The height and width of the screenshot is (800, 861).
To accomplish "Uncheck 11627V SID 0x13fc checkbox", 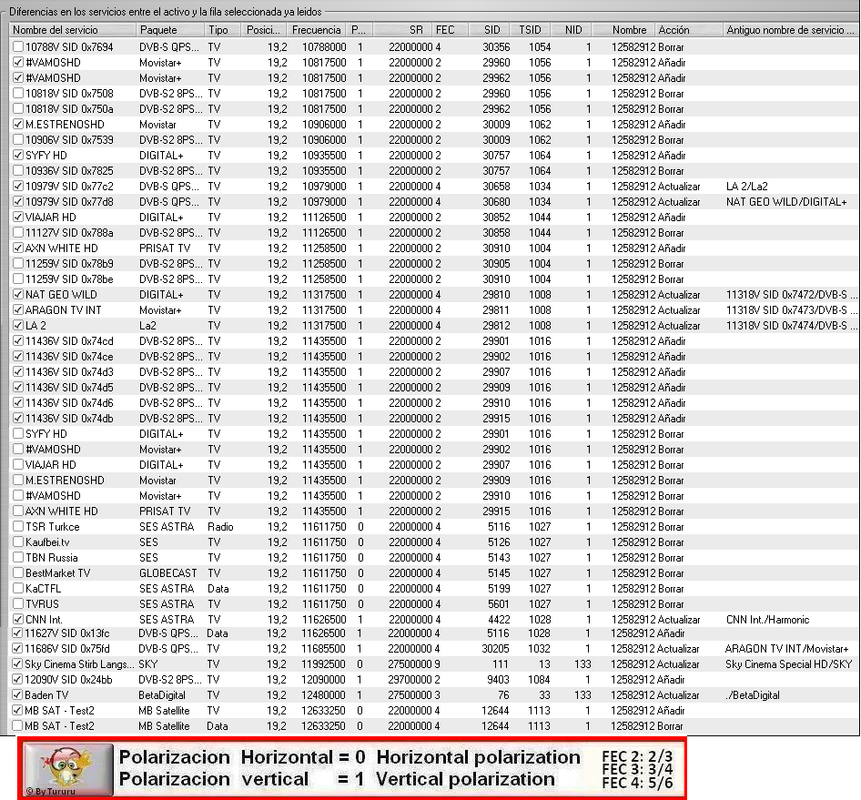I will pos(18,633).
